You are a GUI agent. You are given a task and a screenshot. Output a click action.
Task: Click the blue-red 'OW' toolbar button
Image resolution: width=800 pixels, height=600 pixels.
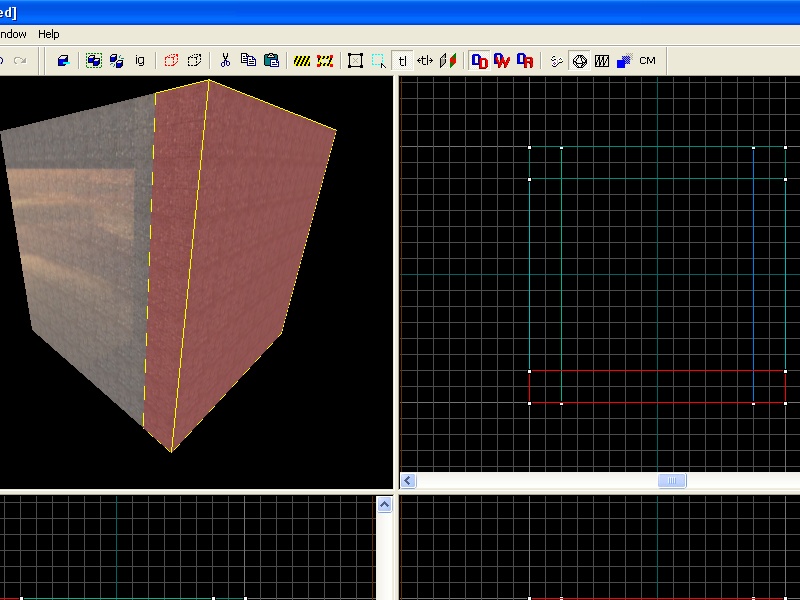click(502, 61)
